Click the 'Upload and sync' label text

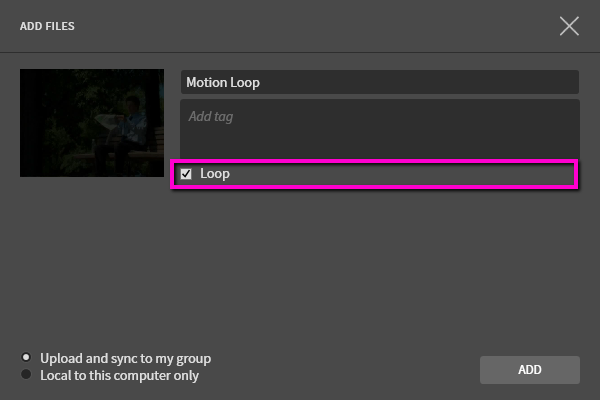click(x=126, y=359)
